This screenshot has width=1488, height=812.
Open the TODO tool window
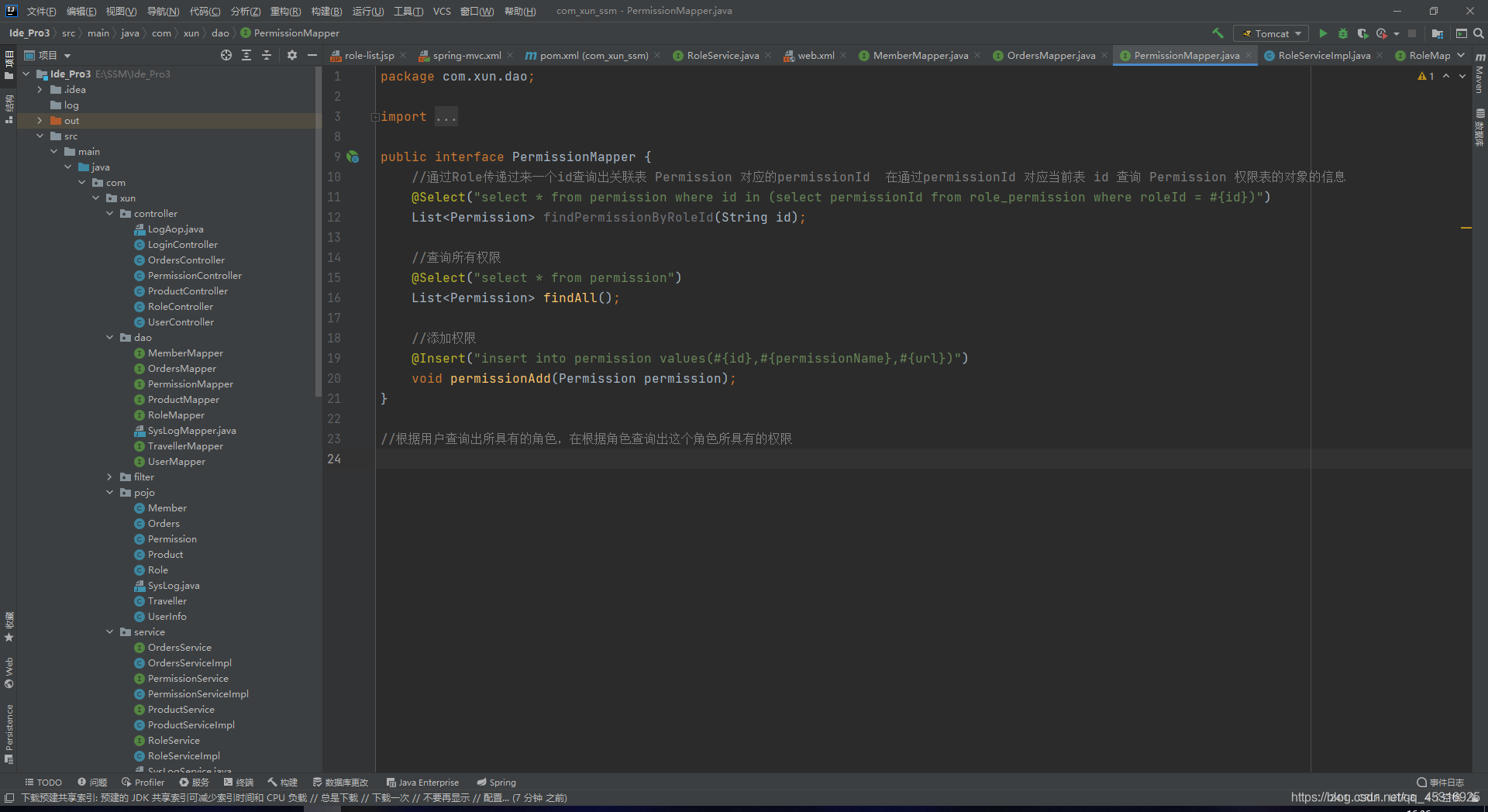[43, 783]
